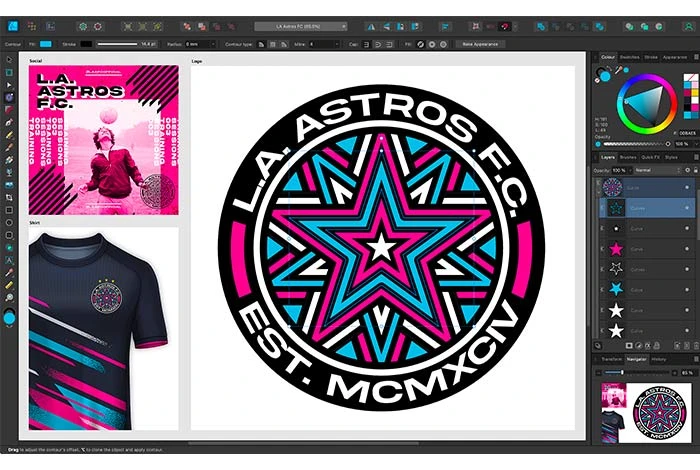
Task: Switch to the Brushes tab
Action: (628, 157)
